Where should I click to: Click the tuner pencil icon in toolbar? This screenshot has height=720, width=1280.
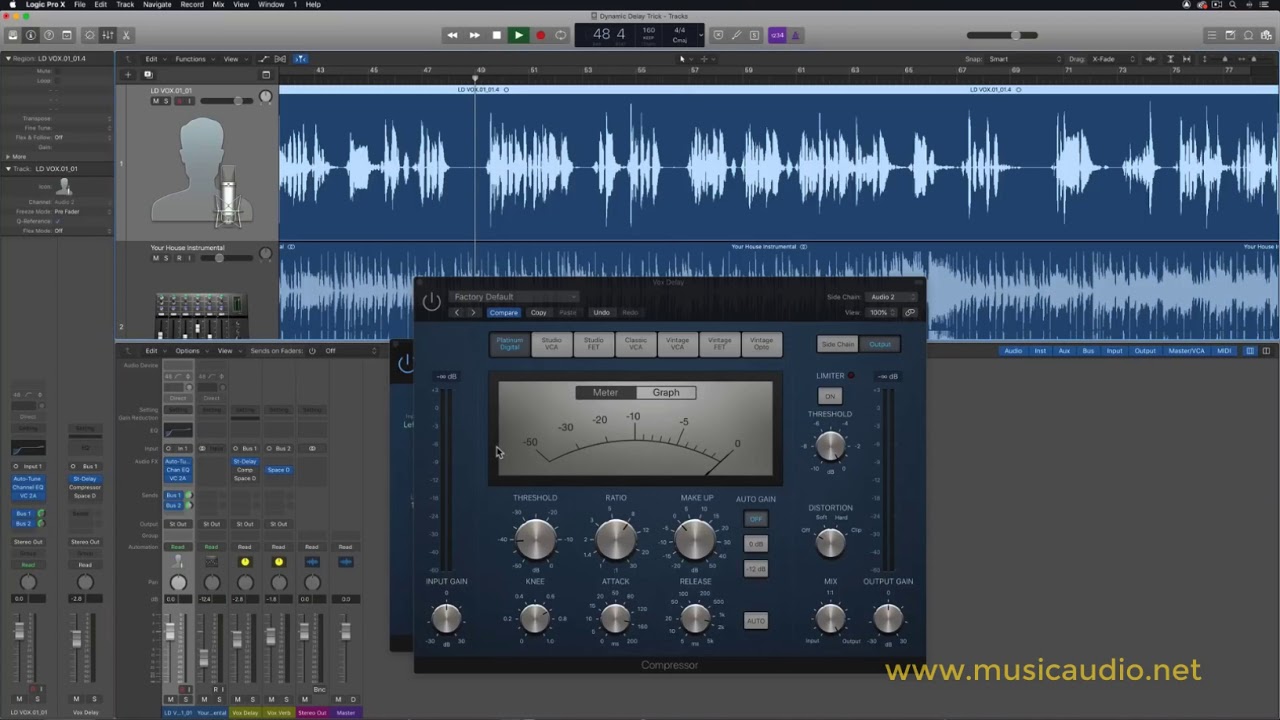pyautogui.click(x=737, y=35)
